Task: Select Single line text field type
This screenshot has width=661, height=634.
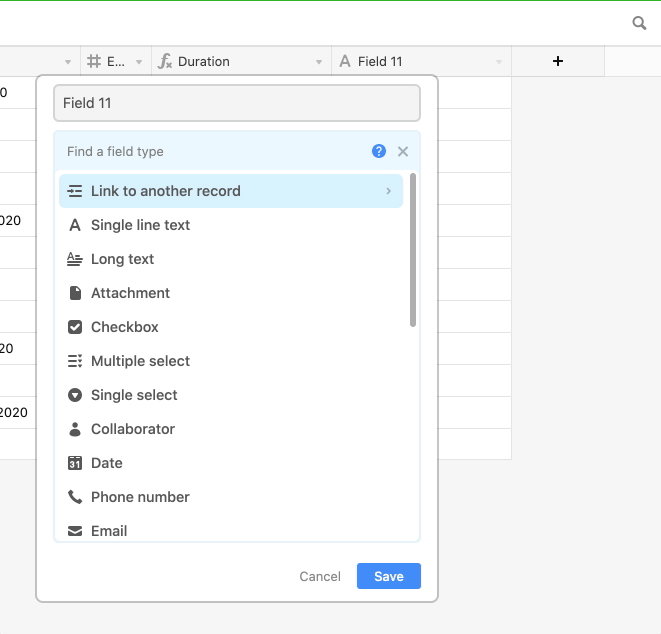Action: (x=140, y=225)
